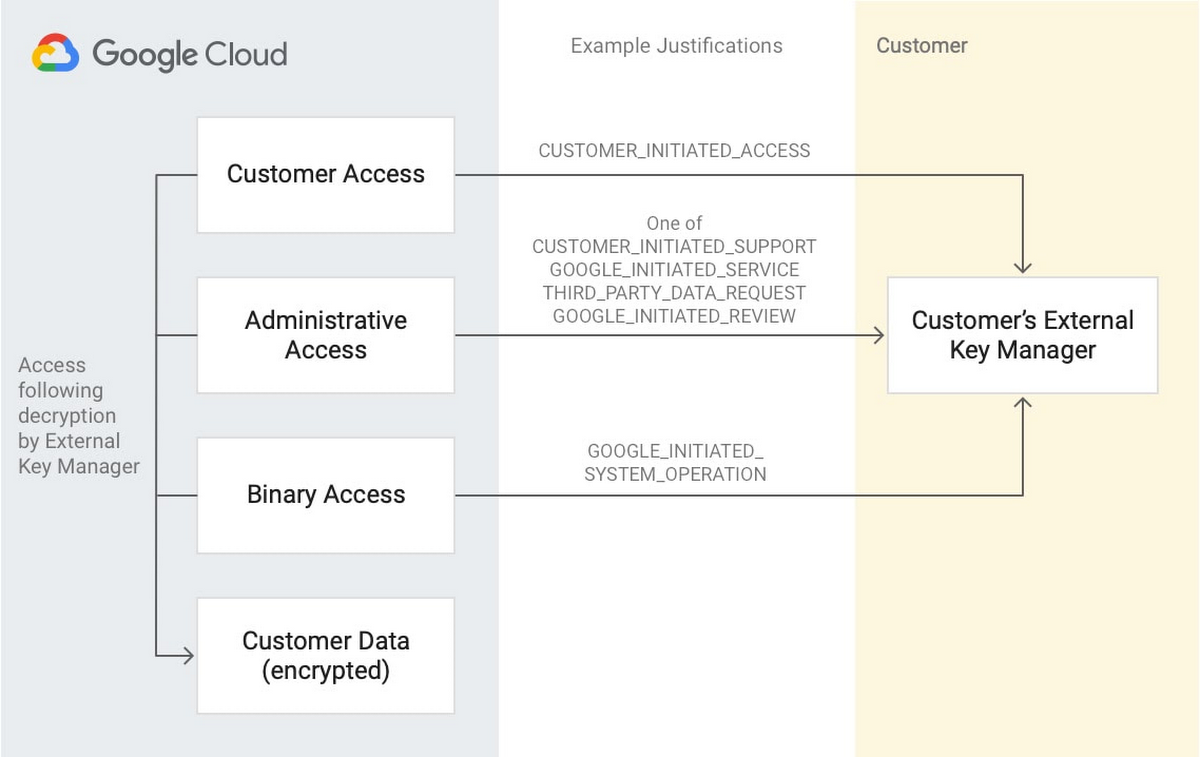
Task: Click the Google Cloud wordmark text
Action: (190, 54)
